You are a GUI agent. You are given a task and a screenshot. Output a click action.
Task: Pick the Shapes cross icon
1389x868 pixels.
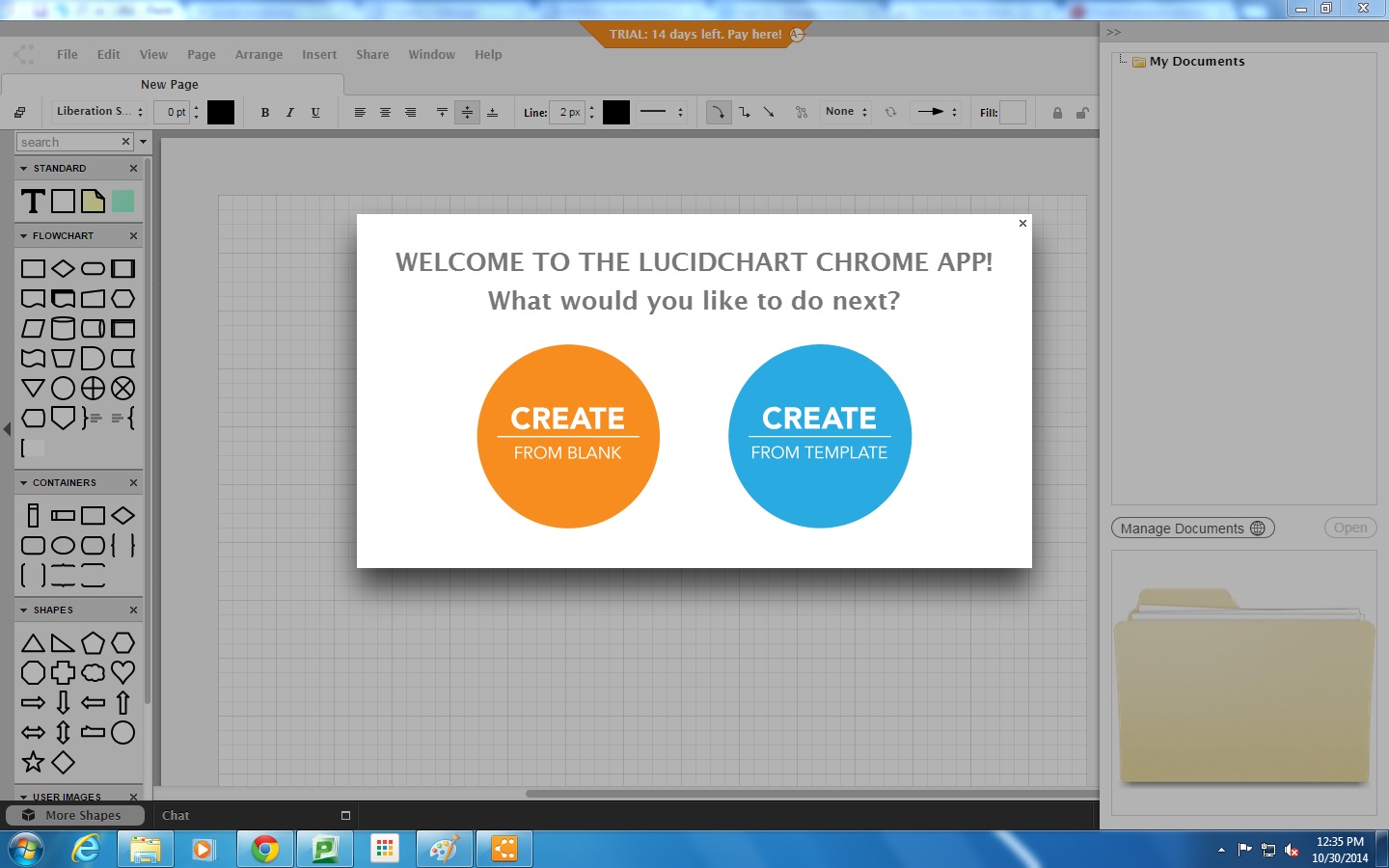63,672
